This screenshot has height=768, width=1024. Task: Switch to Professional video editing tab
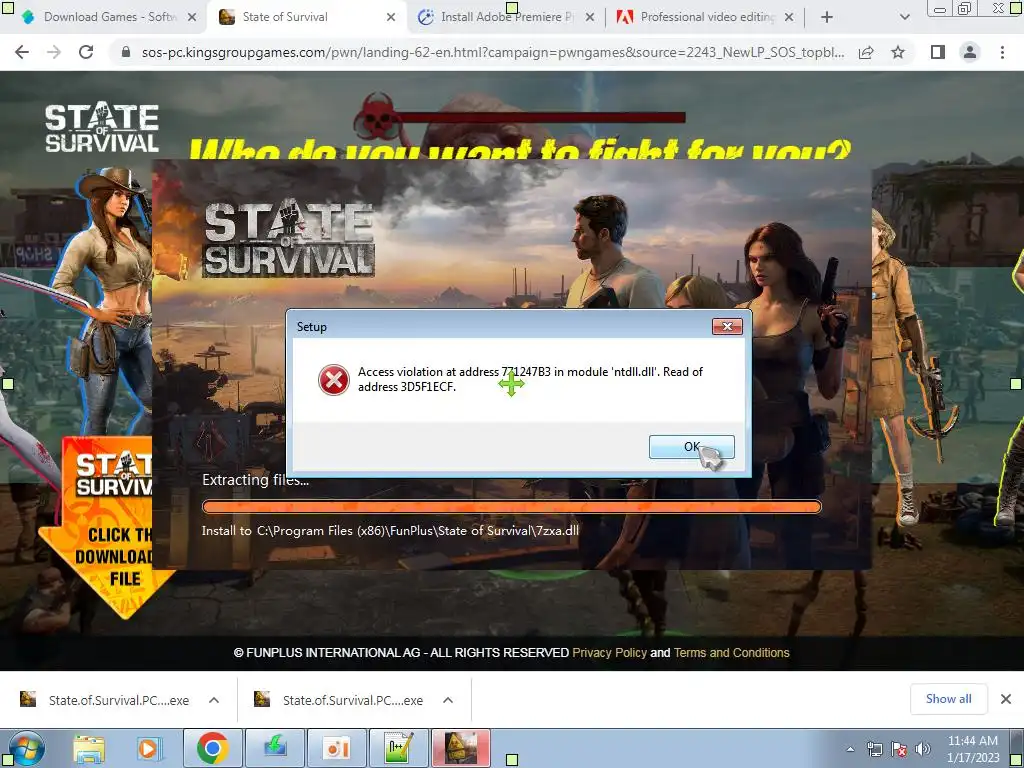[x=707, y=17]
